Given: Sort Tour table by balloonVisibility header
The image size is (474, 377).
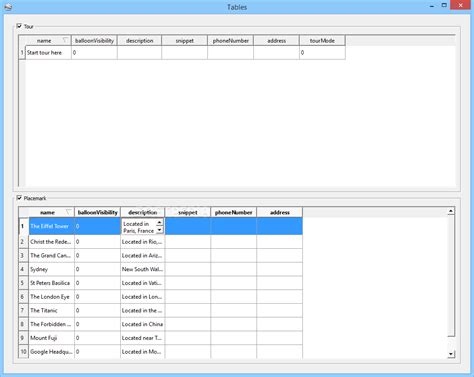Looking at the screenshot, I should [x=94, y=41].
